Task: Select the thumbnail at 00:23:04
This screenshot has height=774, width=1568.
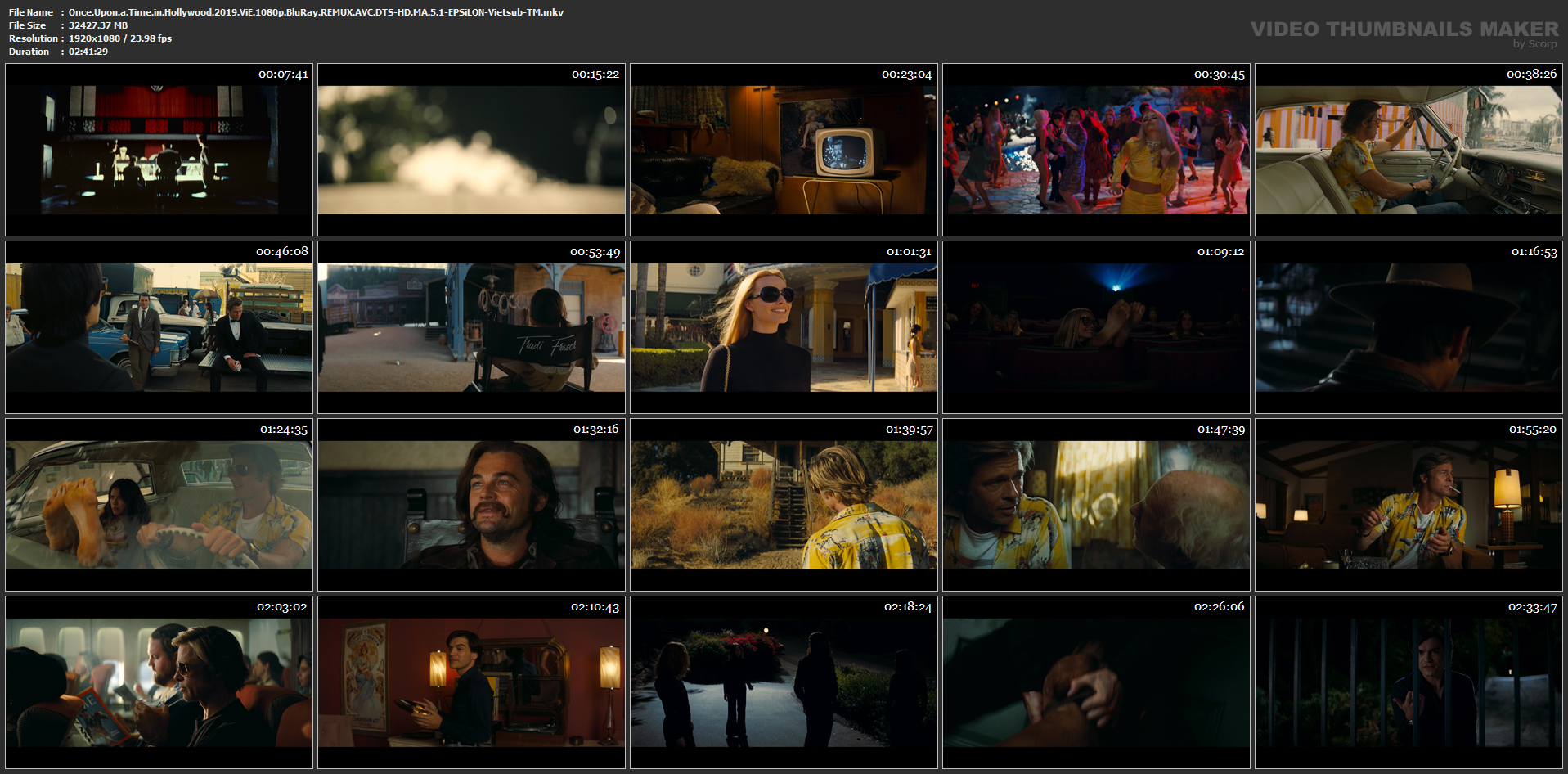Action: click(784, 150)
